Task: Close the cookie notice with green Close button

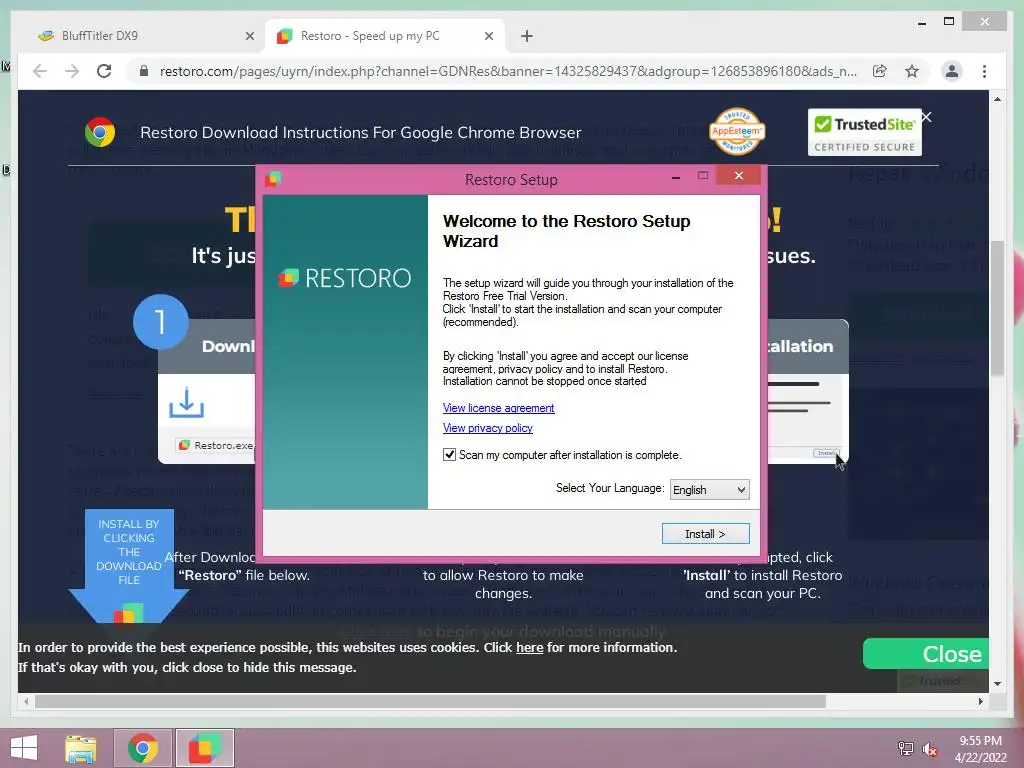Action: click(x=926, y=654)
